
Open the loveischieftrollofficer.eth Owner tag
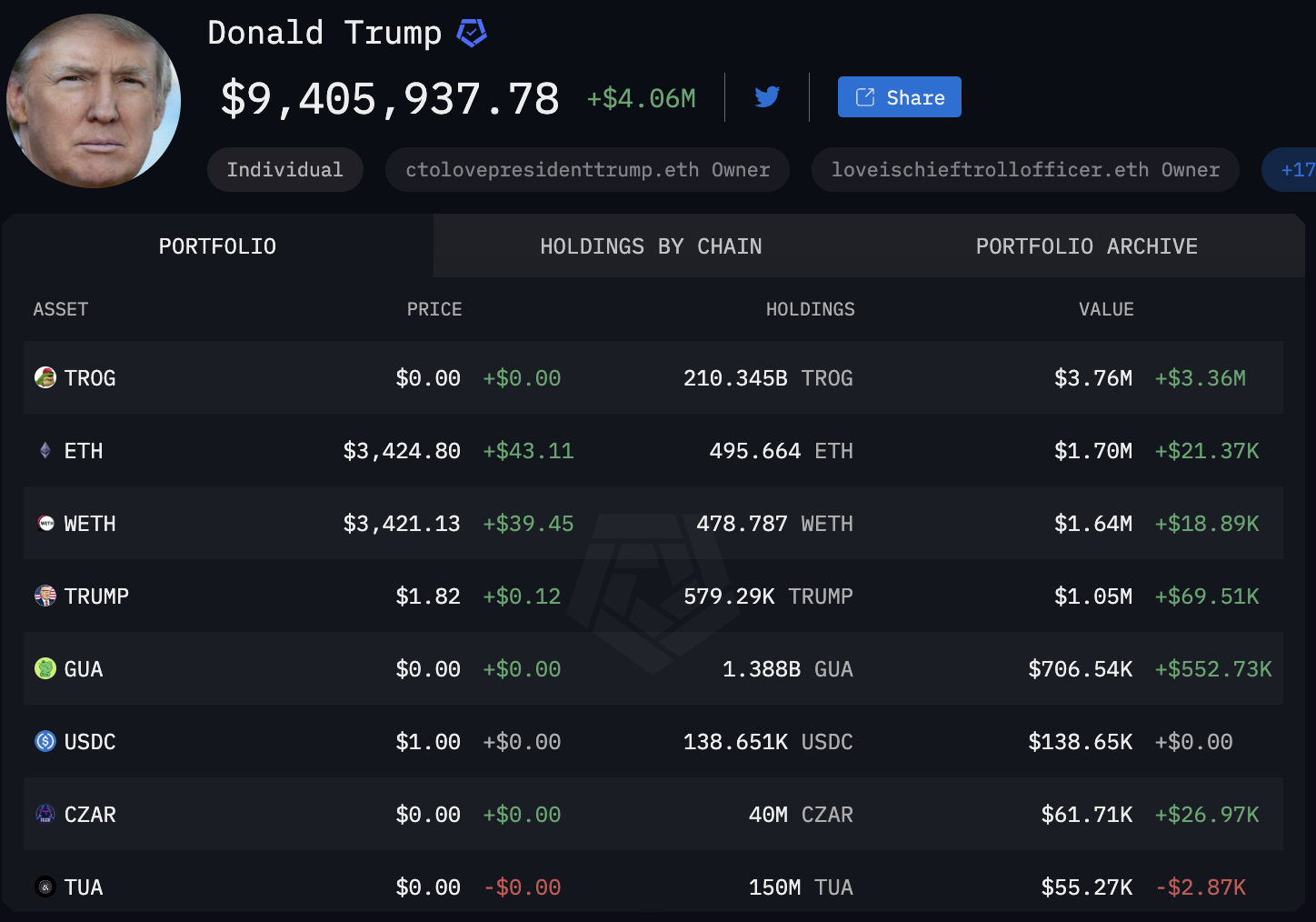tap(1025, 170)
